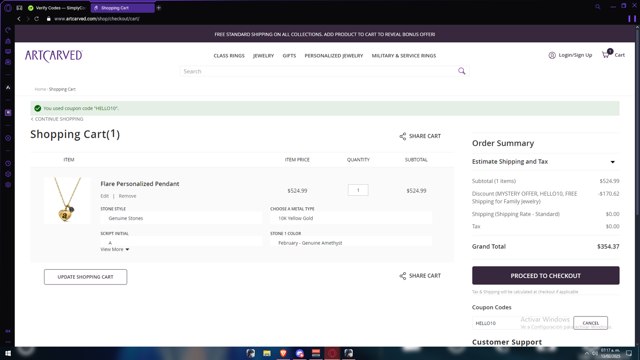
Task: Click Continue Shopping link
Action: (x=57, y=119)
